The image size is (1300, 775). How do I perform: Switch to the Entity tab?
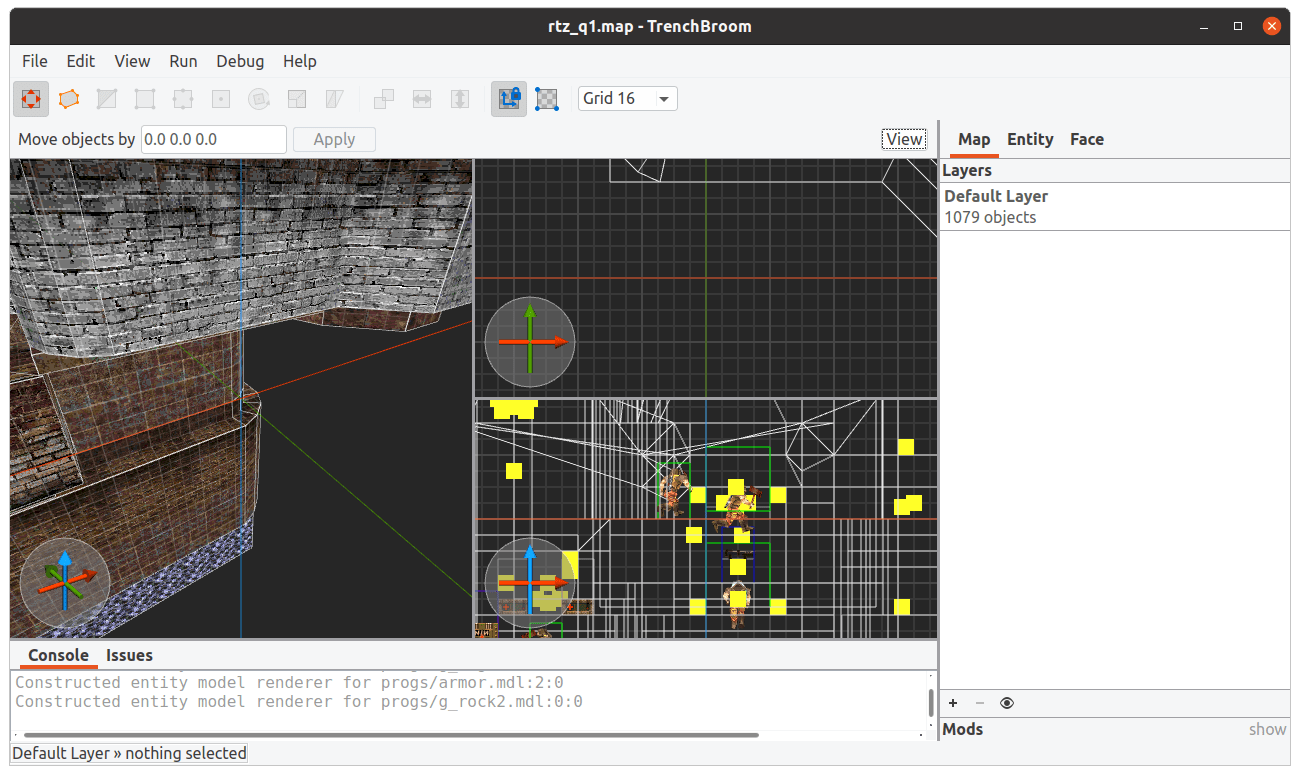click(1030, 139)
